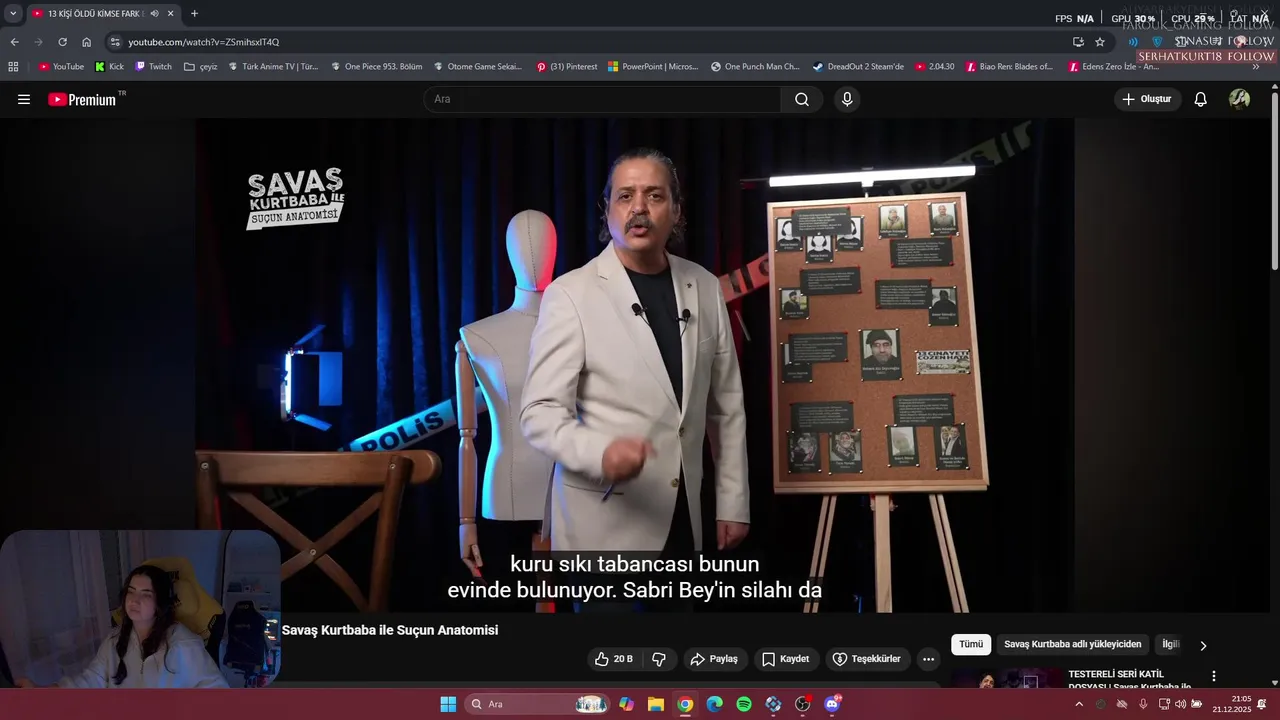Open more actions three-dot menu under video

[x=928, y=659]
